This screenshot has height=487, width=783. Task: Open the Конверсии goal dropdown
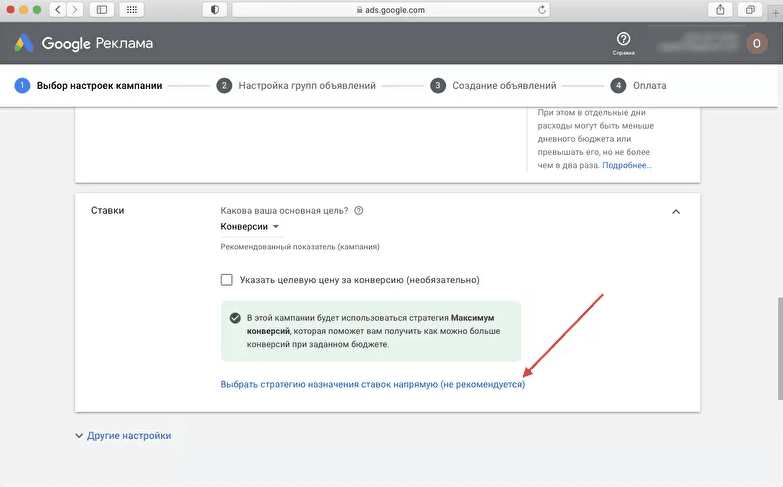(x=250, y=226)
